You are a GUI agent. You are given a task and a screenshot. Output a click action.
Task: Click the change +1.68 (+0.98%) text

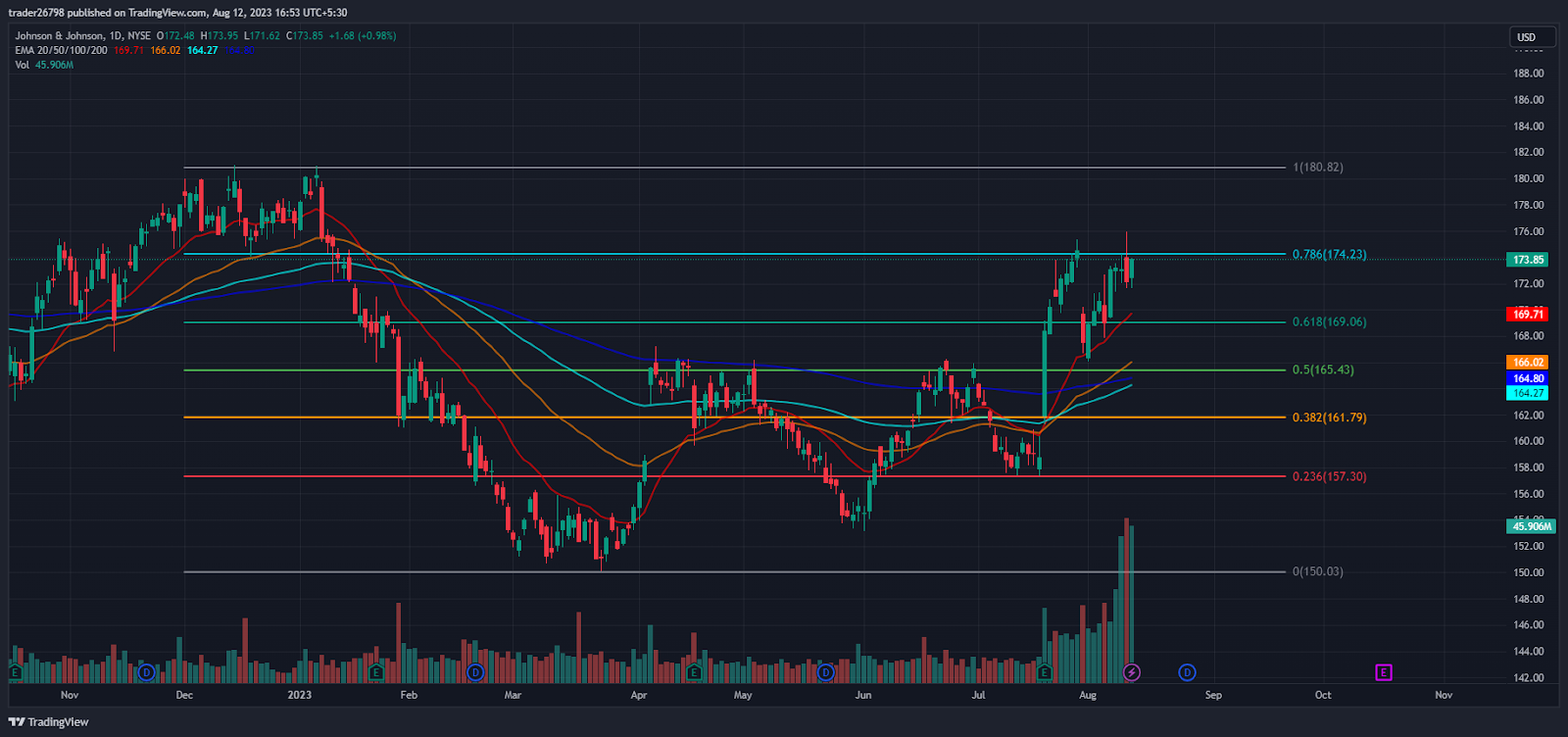(x=363, y=36)
